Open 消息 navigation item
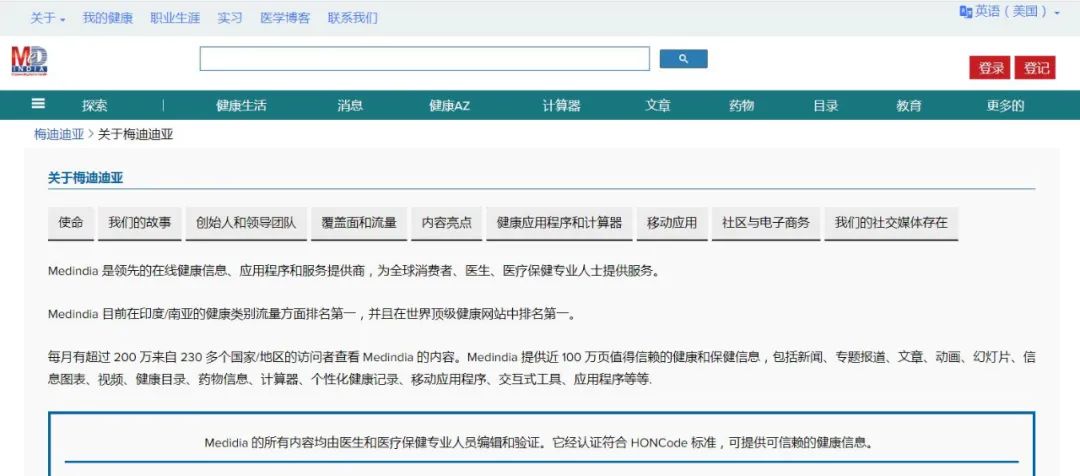 coord(350,106)
